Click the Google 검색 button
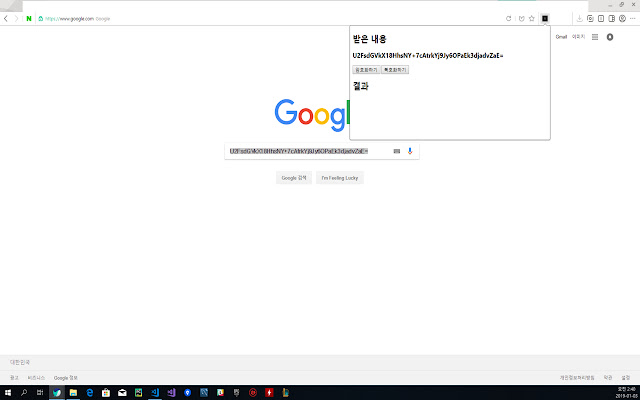 coord(294,178)
